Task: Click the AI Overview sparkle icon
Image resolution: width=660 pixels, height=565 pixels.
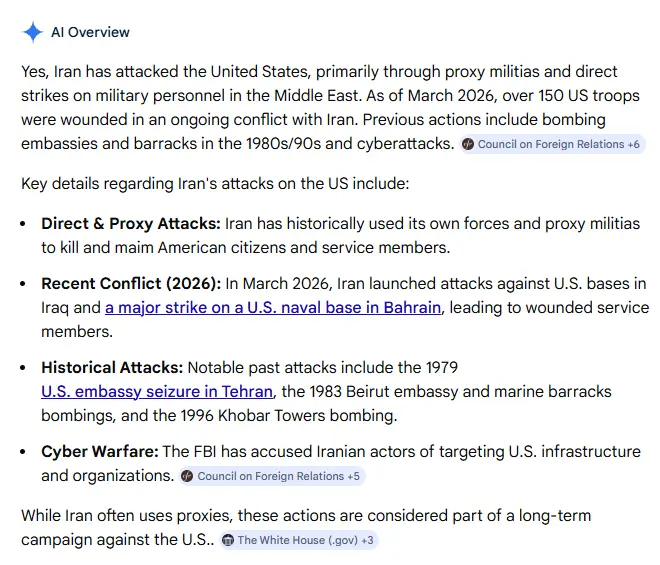Action: click(x=32, y=32)
